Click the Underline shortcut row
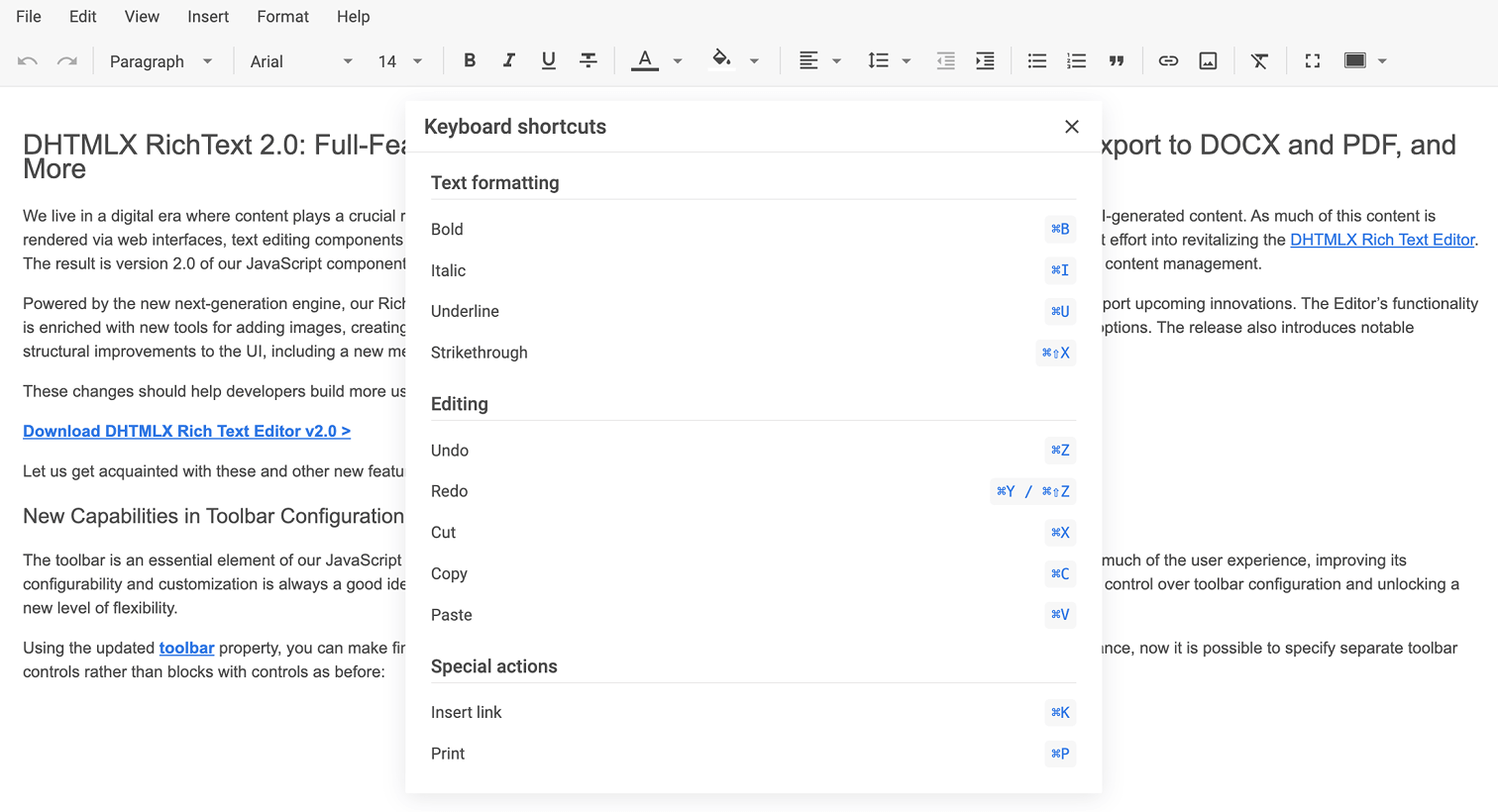Viewport: 1498px width, 812px height. pyautogui.click(x=753, y=311)
